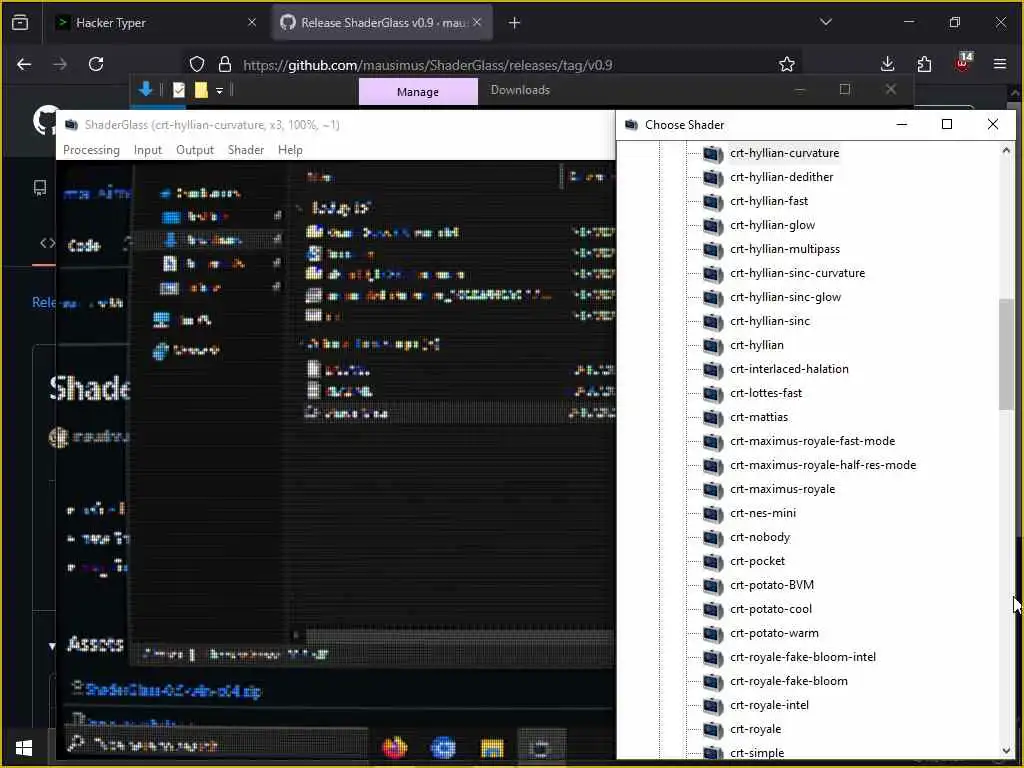Reload the GitHub release page

coord(96,64)
